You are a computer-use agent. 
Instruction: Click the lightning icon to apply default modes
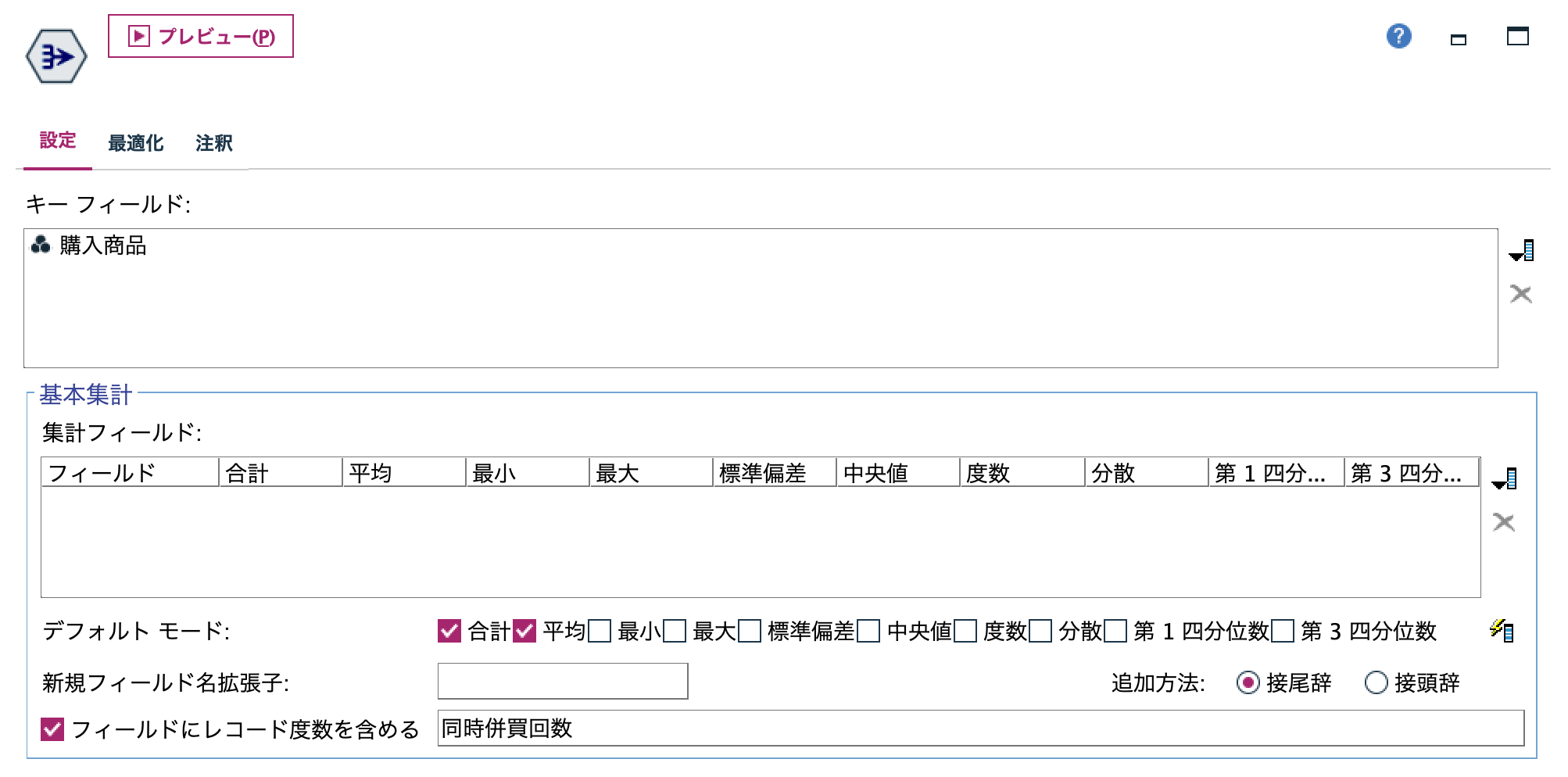tap(1502, 630)
